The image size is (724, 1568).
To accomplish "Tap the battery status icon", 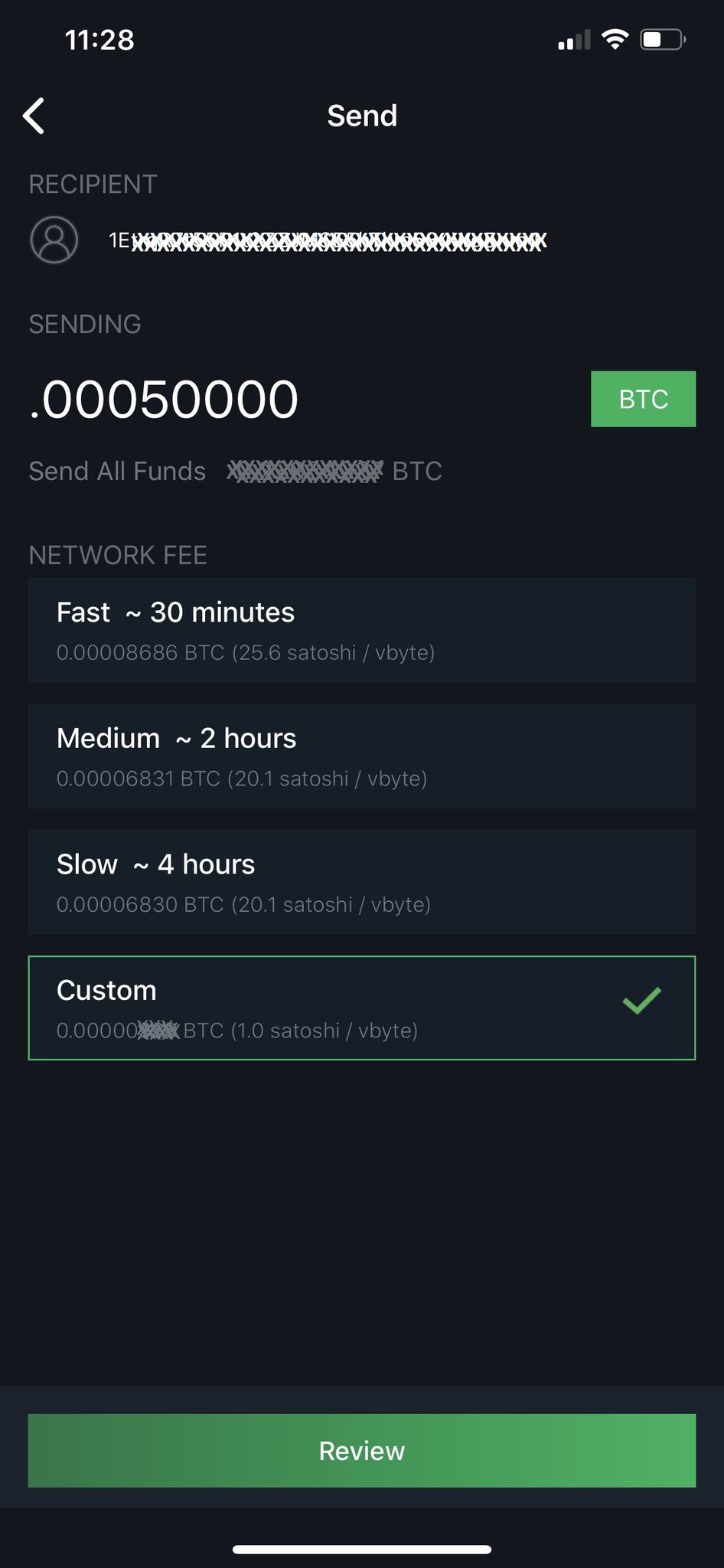I will coord(663,39).
